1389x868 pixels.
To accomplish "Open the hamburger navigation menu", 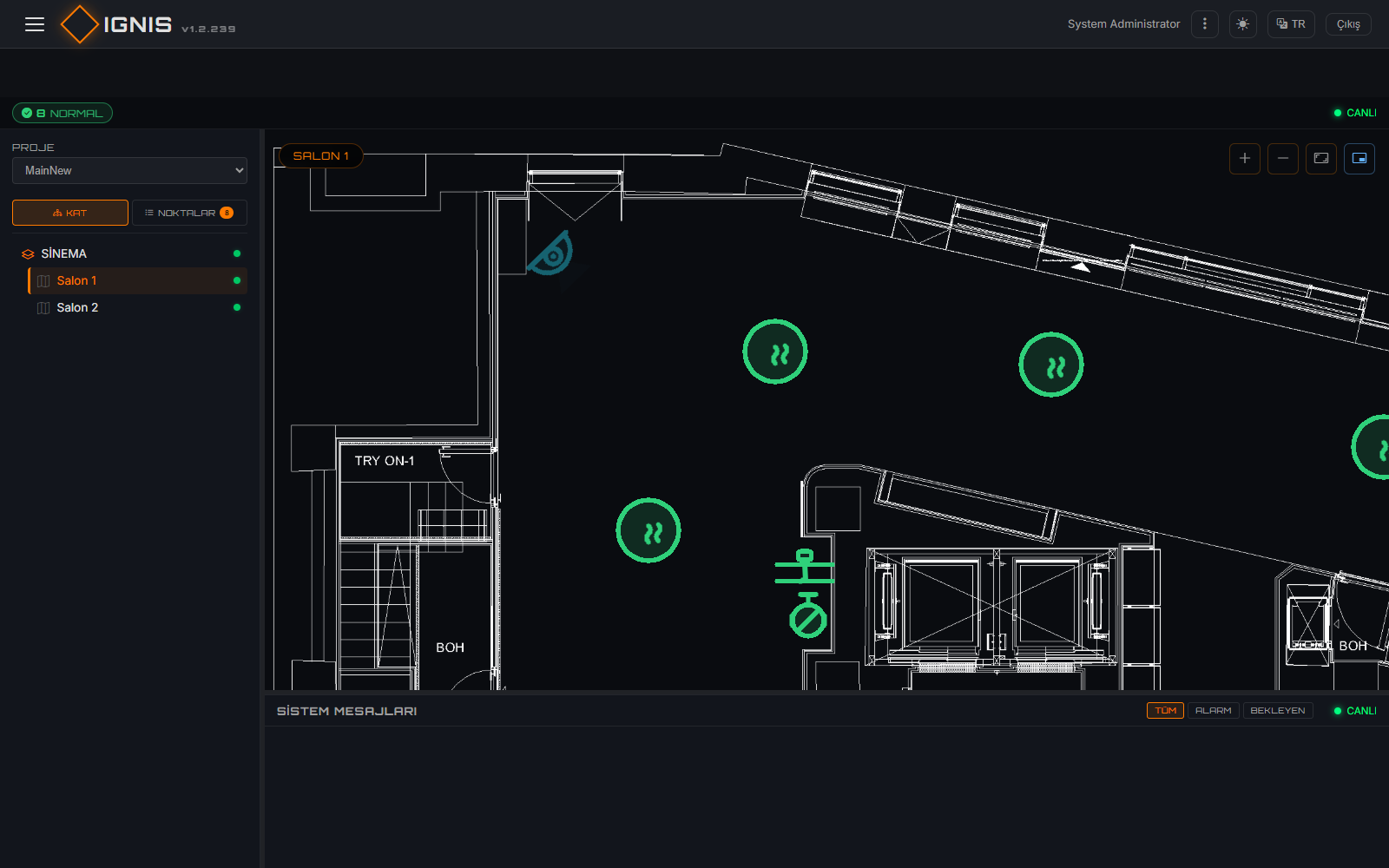I will click(x=35, y=24).
